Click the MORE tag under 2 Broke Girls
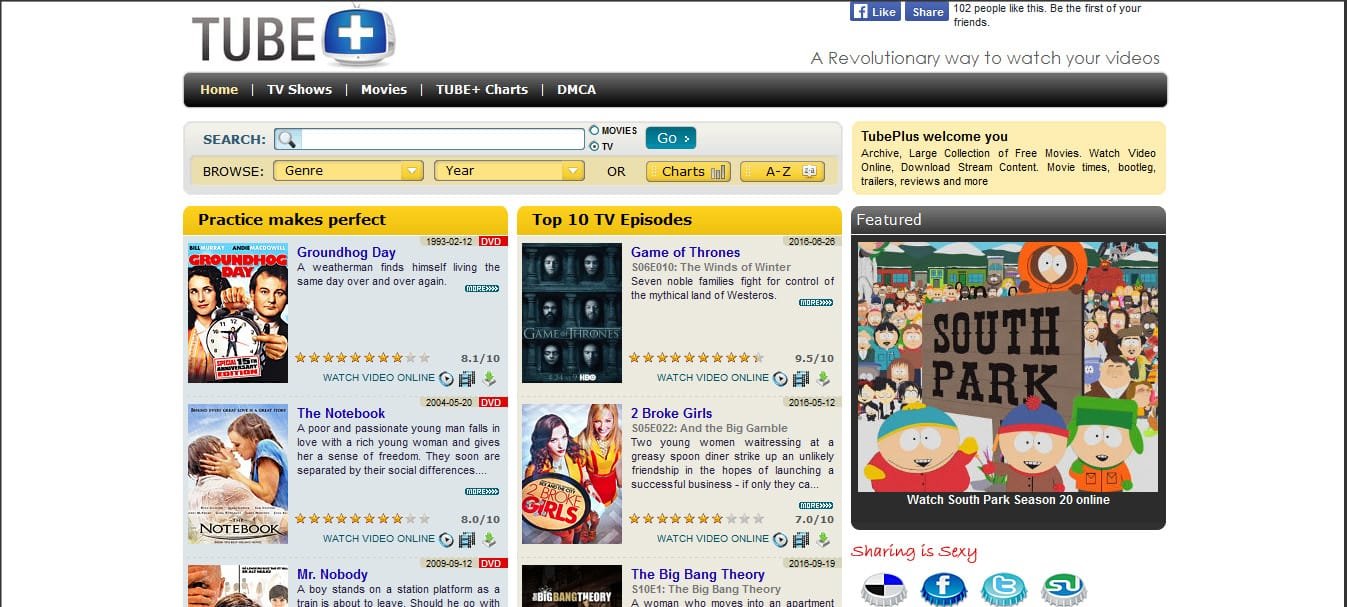This screenshot has height=607, width=1347. 816,505
